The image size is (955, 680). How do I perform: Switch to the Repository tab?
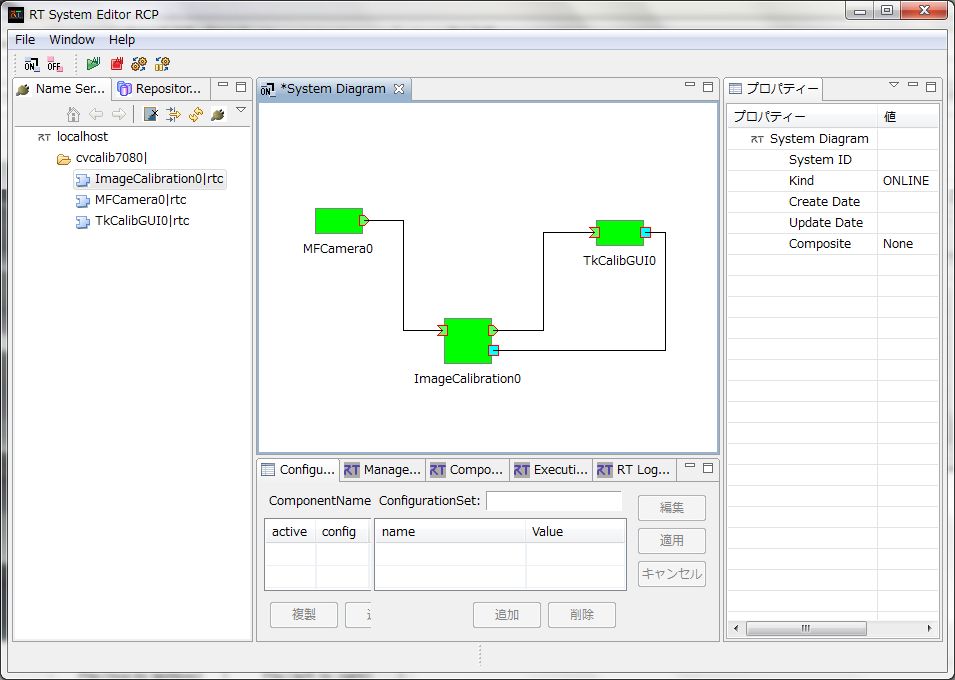(161, 89)
